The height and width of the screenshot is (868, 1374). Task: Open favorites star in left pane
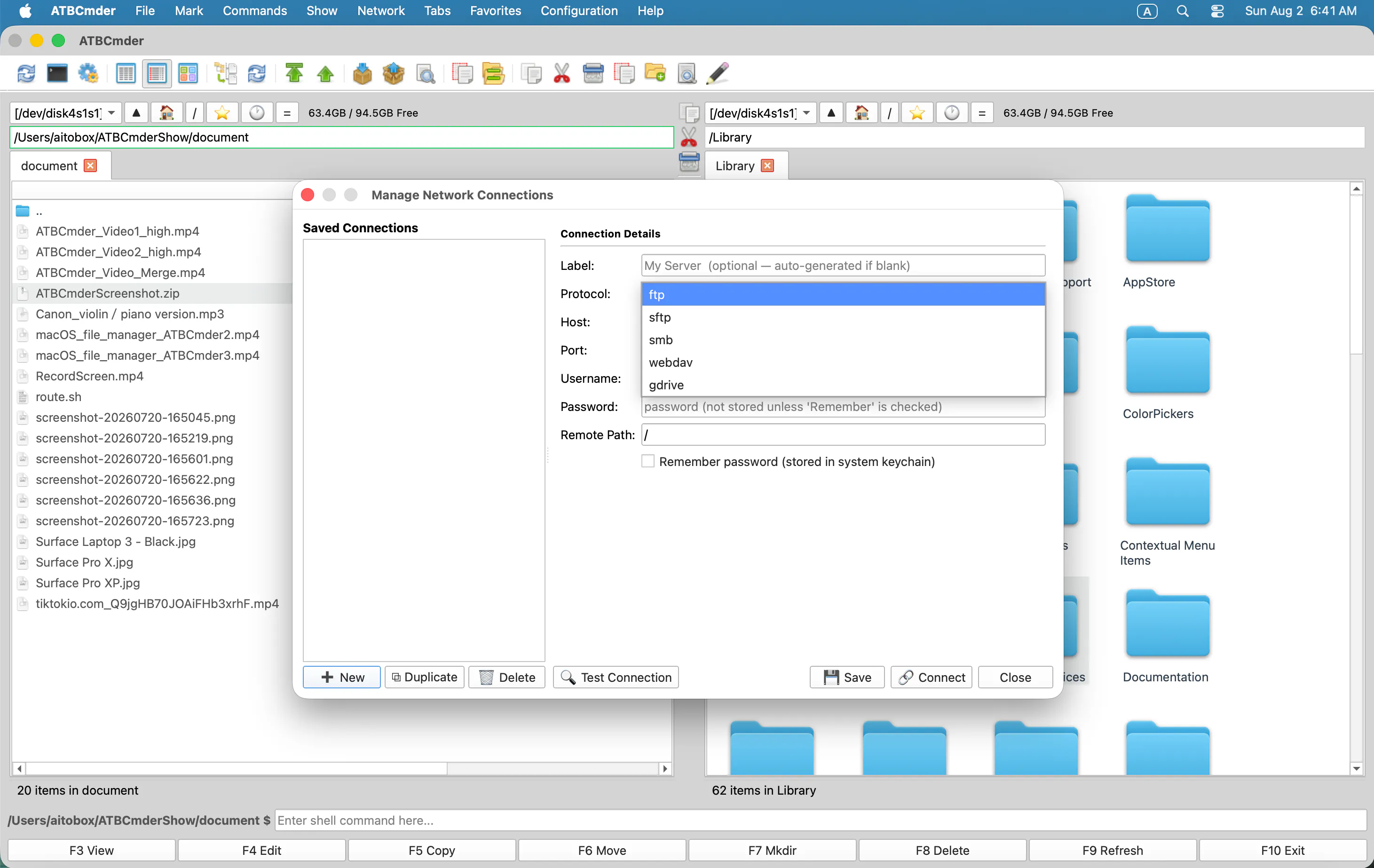[x=222, y=113]
